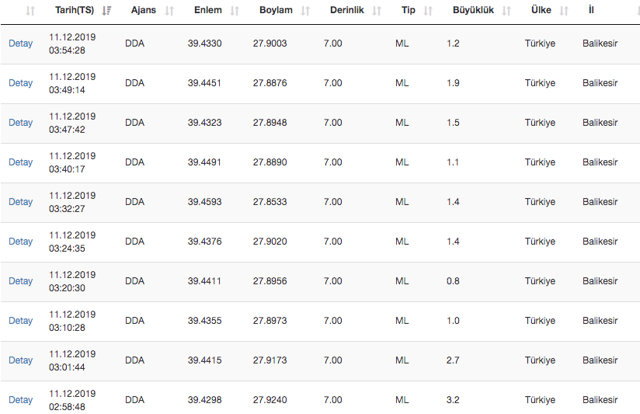
Task: Click the İl column header
Action: click(x=591, y=10)
